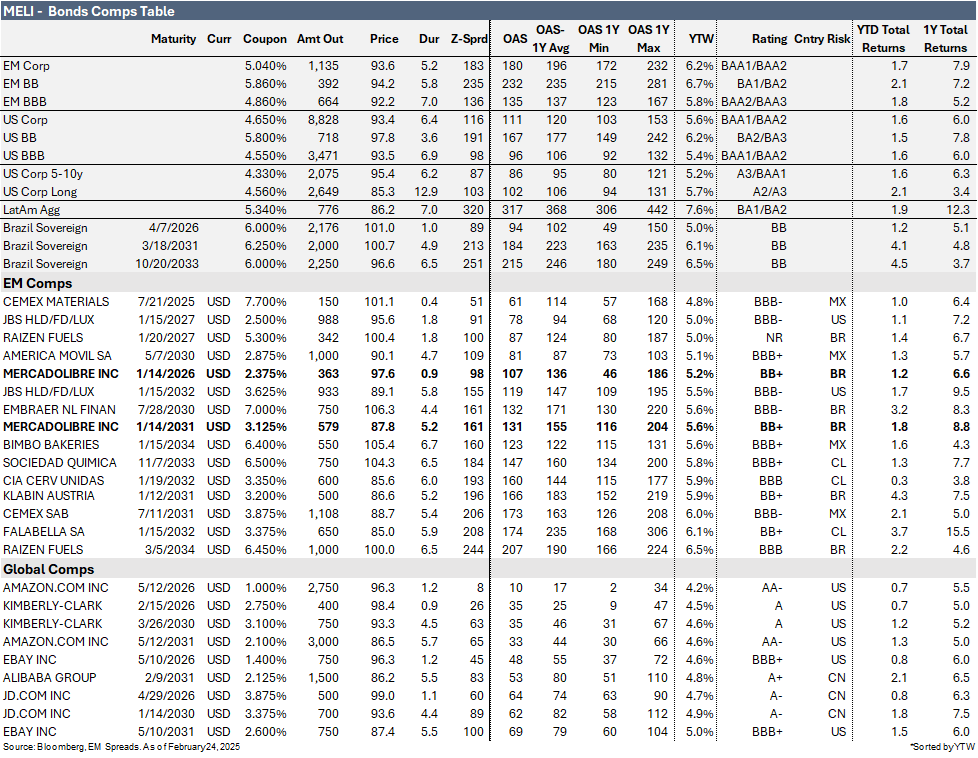Click the 12.3 1Y return for LatAm Agg
Viewport: 978px width, 758px height.
pos(958,210)
